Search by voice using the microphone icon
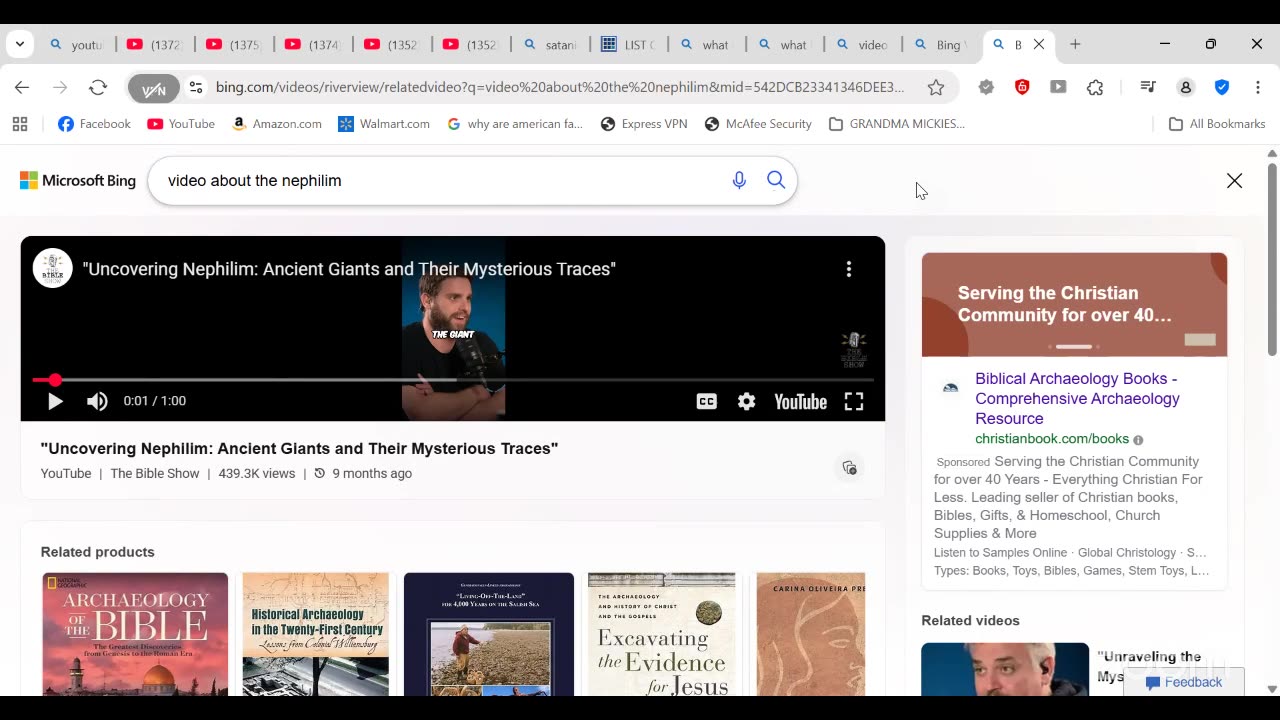The image size is (1280, 720). 739,180
